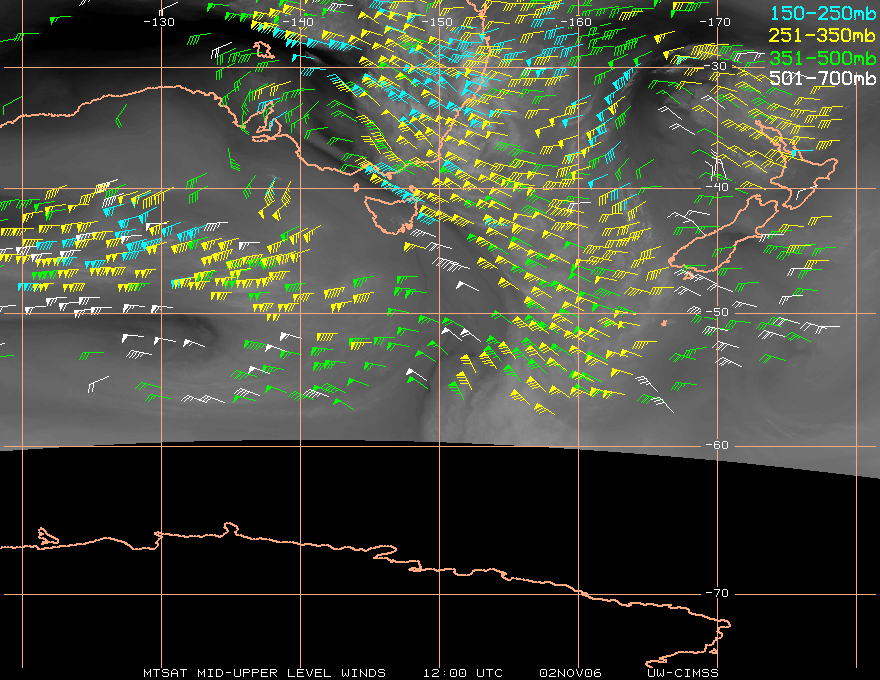
Task: Click the -150 longitude label at top
Action: (439, 22)
